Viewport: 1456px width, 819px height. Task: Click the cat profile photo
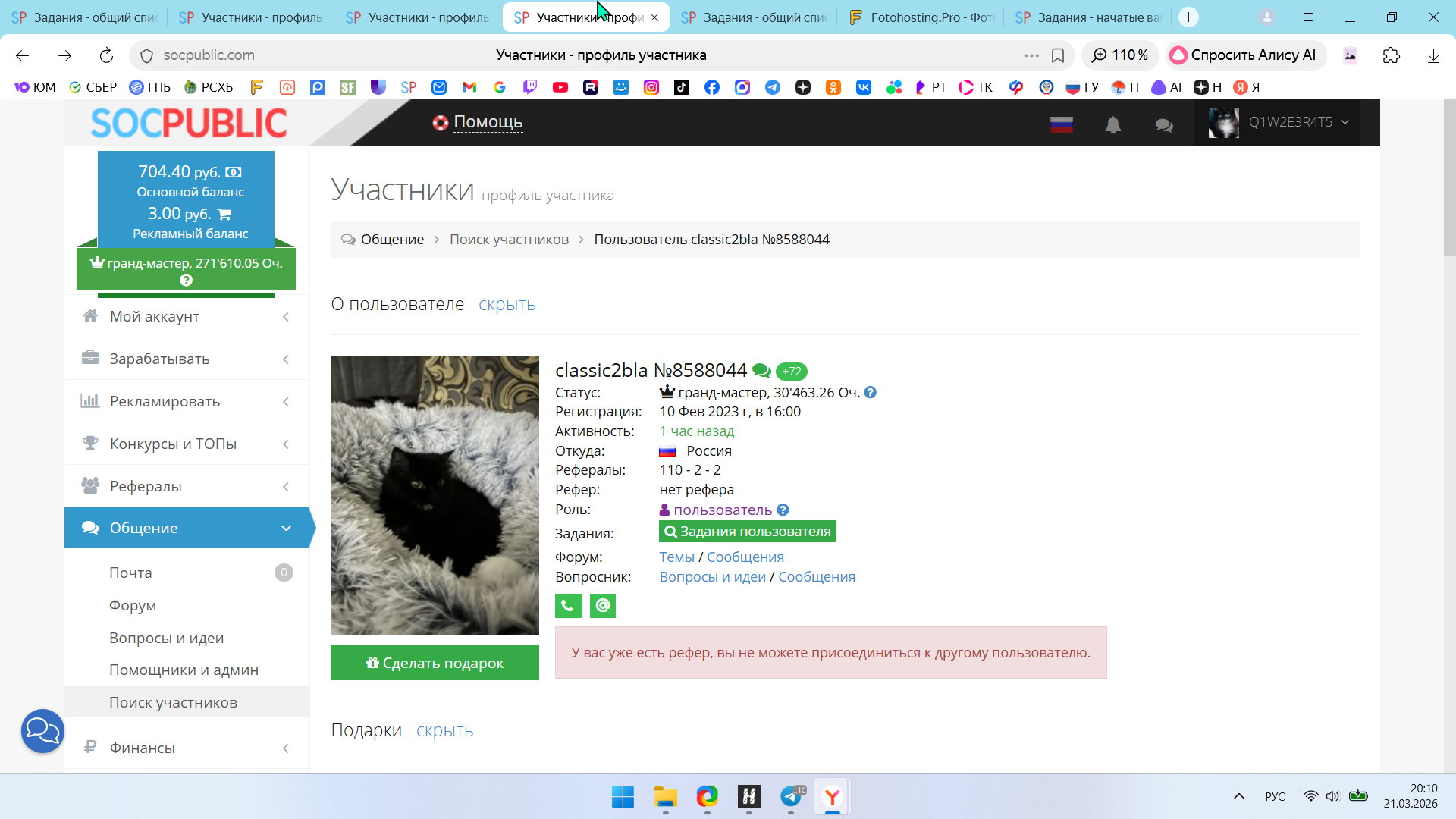point(435,494)
